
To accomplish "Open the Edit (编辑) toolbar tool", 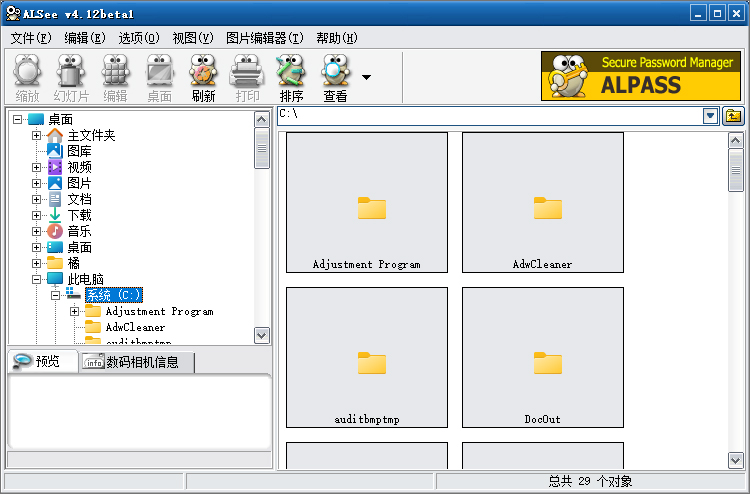I will [115, 78].
